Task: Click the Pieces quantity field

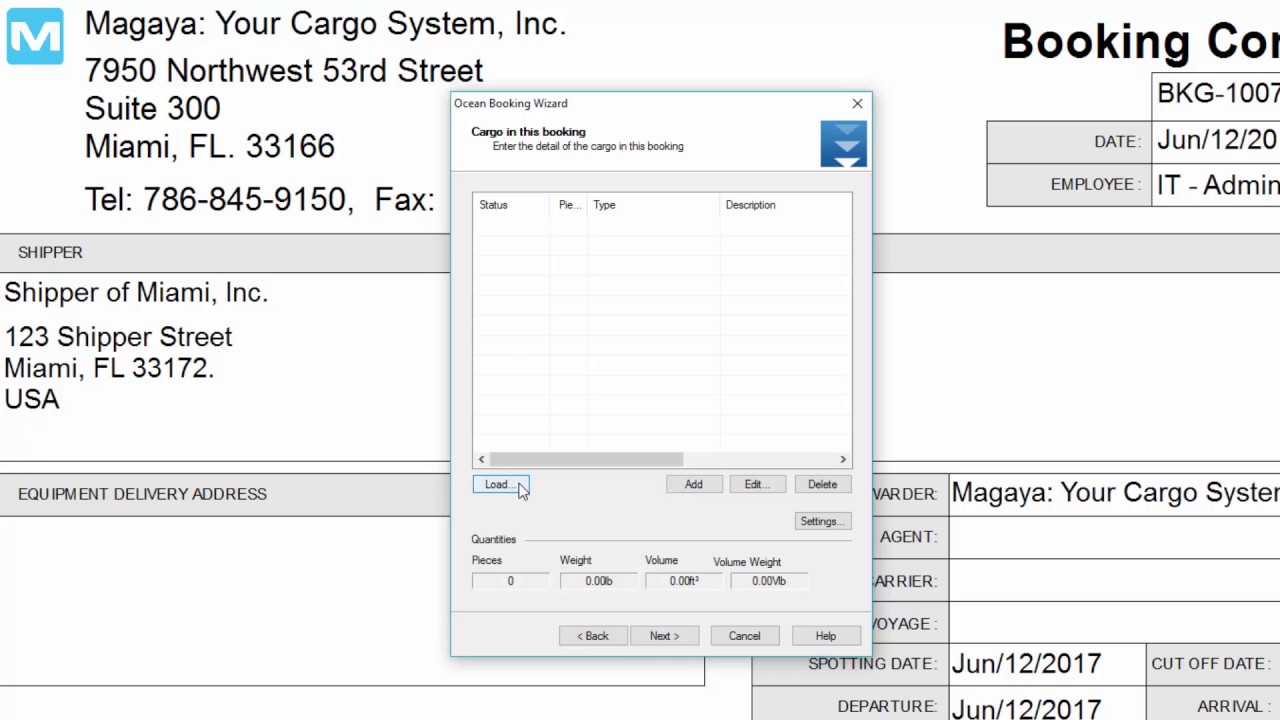Action: [510, 581]
